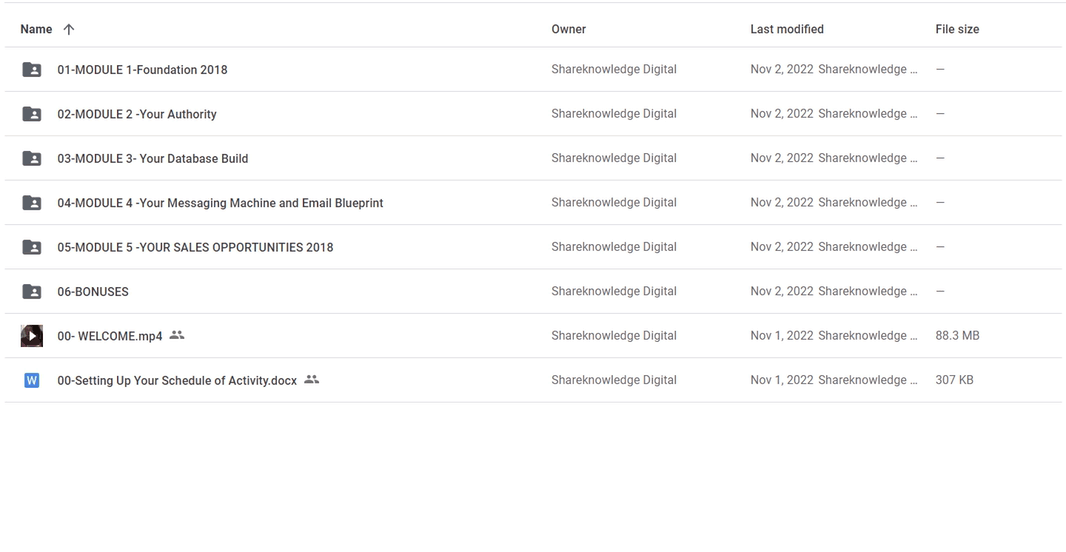The image size is (1066, 552).
Task: Click the 03-MODULE 3 shared folder icon
Action: coord(32,158)
